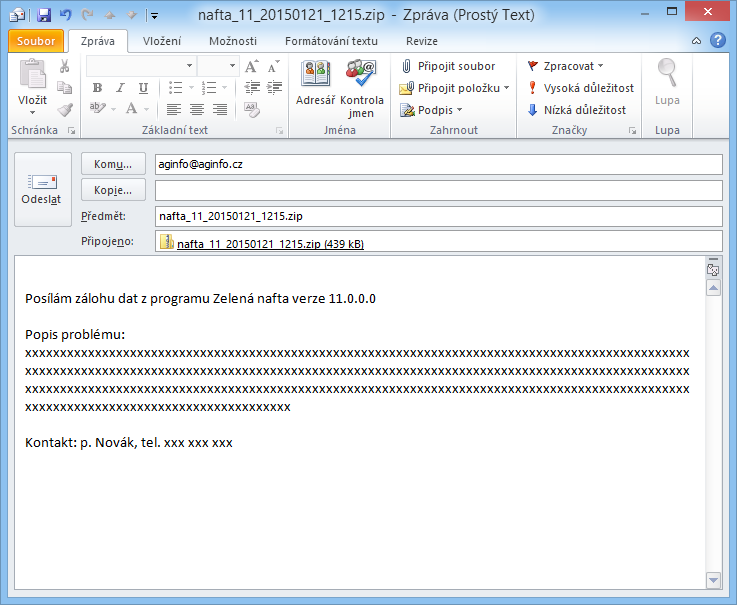Click the empty Kopie address field
This screenshot has width=737, height=605.
pyautogui.click(x=439, y=190)
